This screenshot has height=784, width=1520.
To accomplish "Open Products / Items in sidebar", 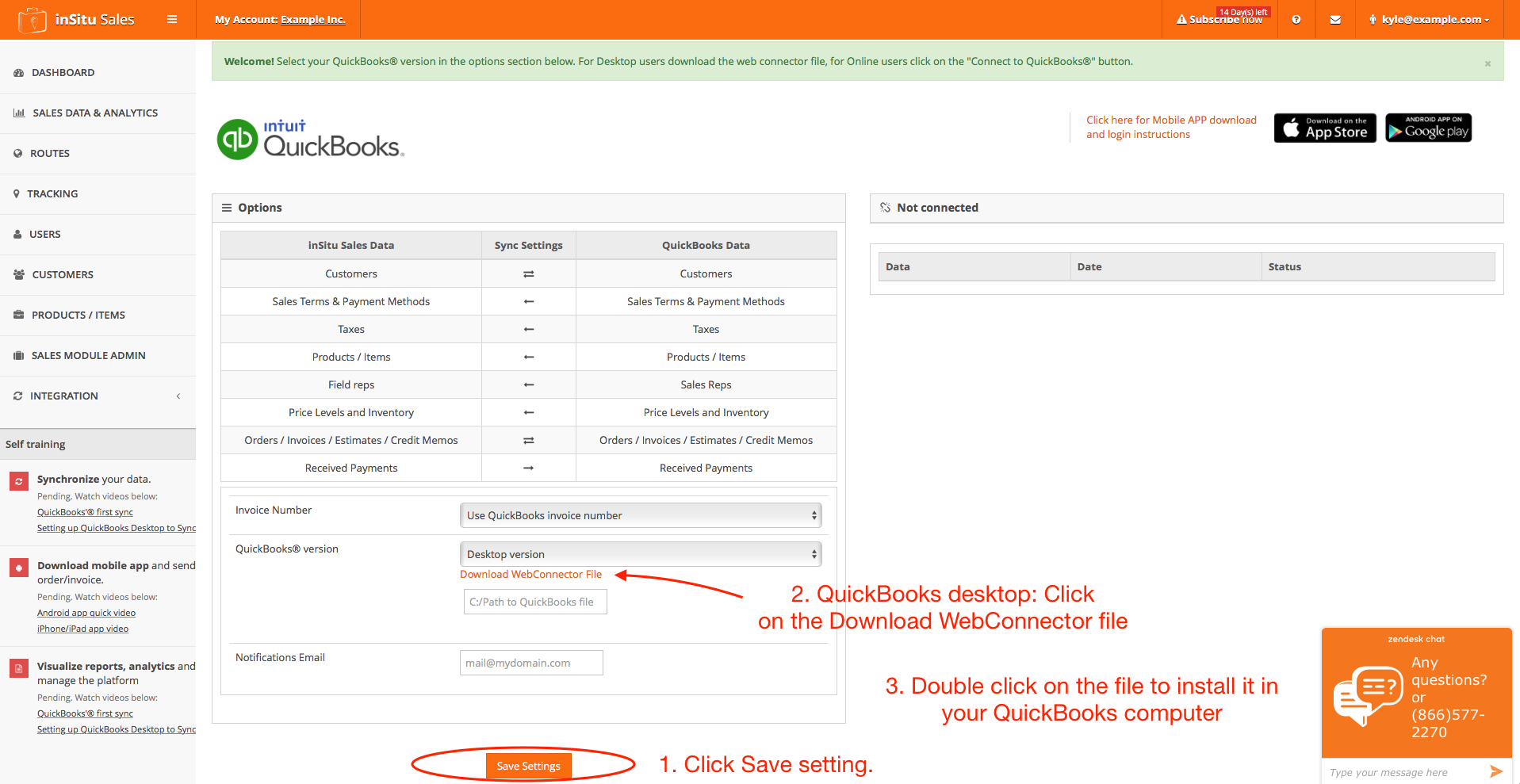I will pos(78,316).
